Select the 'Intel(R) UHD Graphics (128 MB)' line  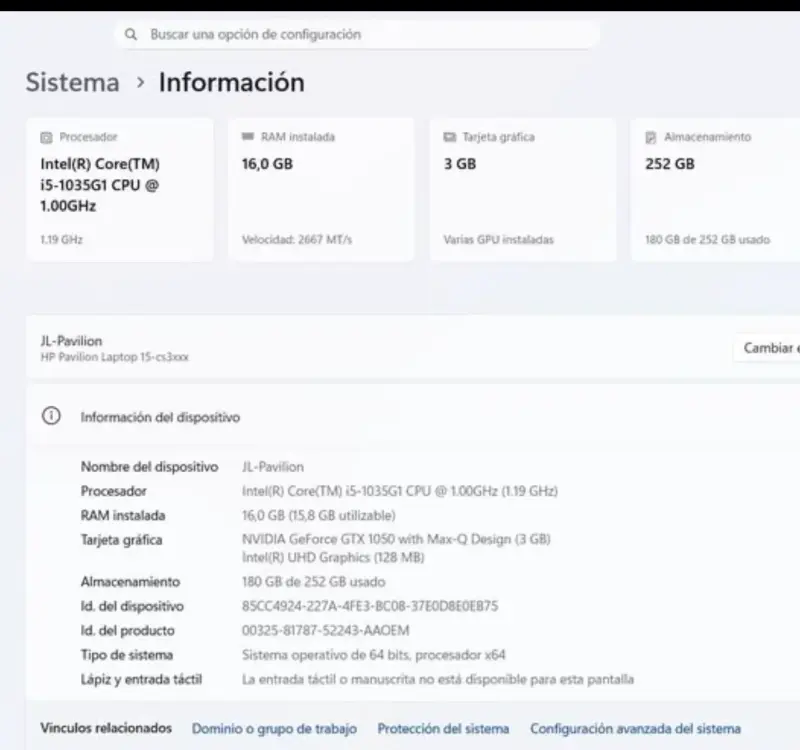pos(333,557)
